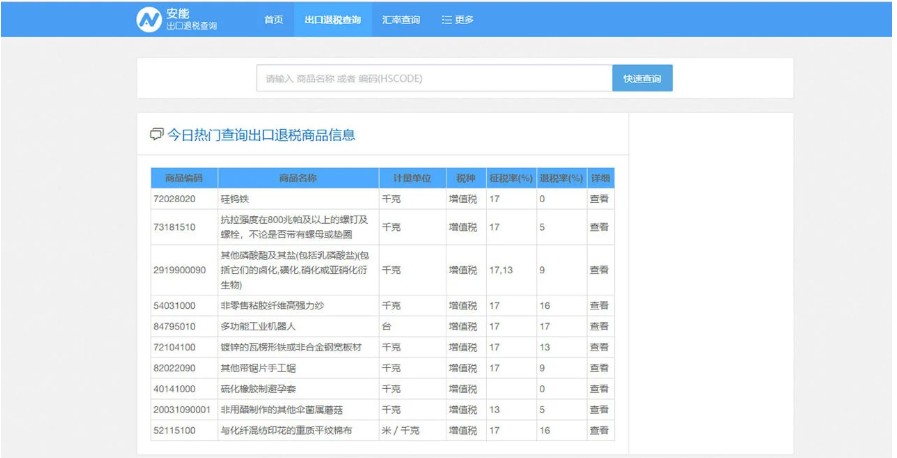The height and width of the screenshot is (458, 897).
Task: Click the 退税率(%) column header
Action: (561, 178)
